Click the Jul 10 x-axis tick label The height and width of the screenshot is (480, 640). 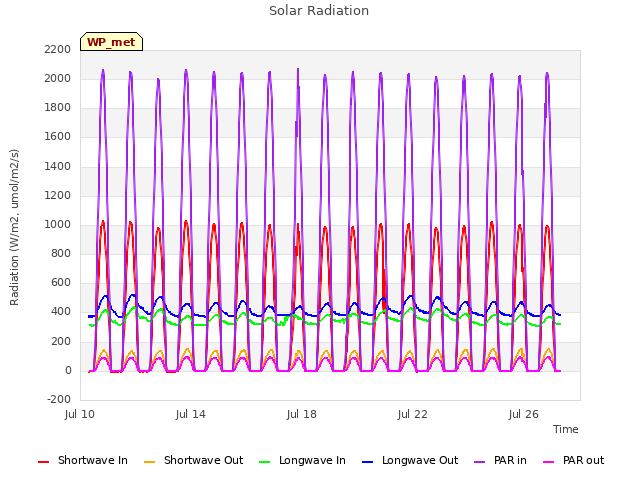80,415
